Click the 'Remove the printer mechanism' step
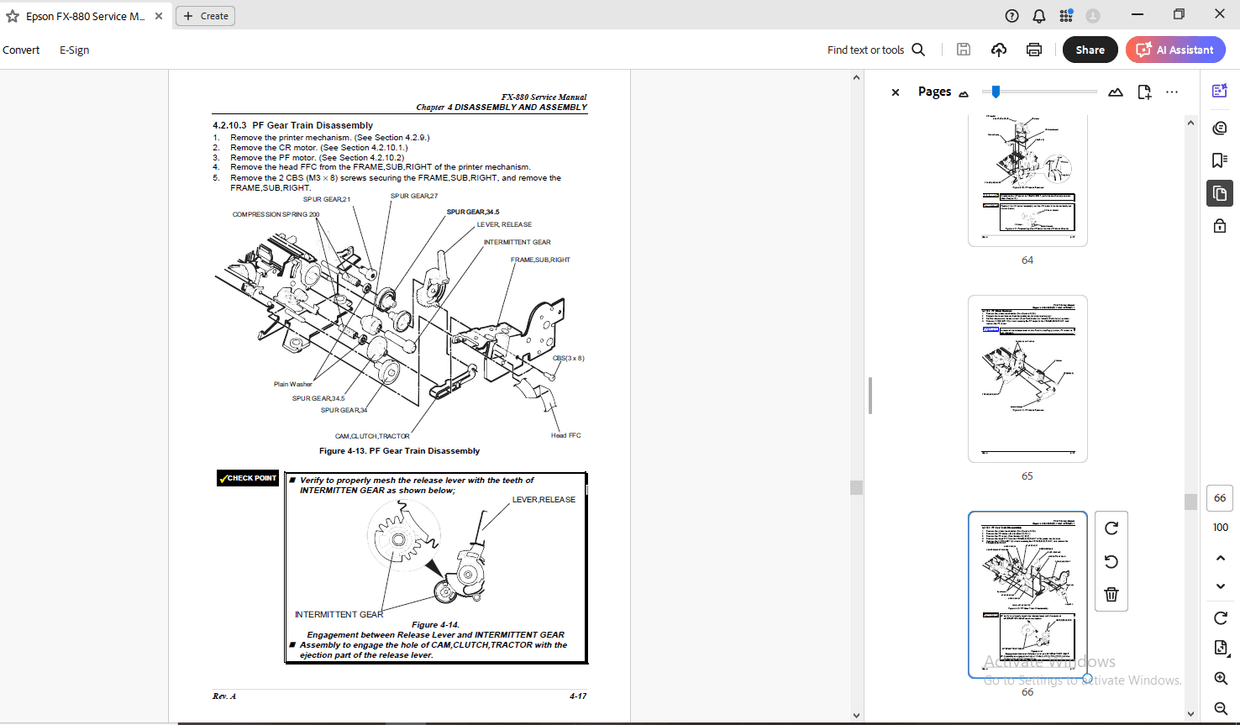 (330, 137)
